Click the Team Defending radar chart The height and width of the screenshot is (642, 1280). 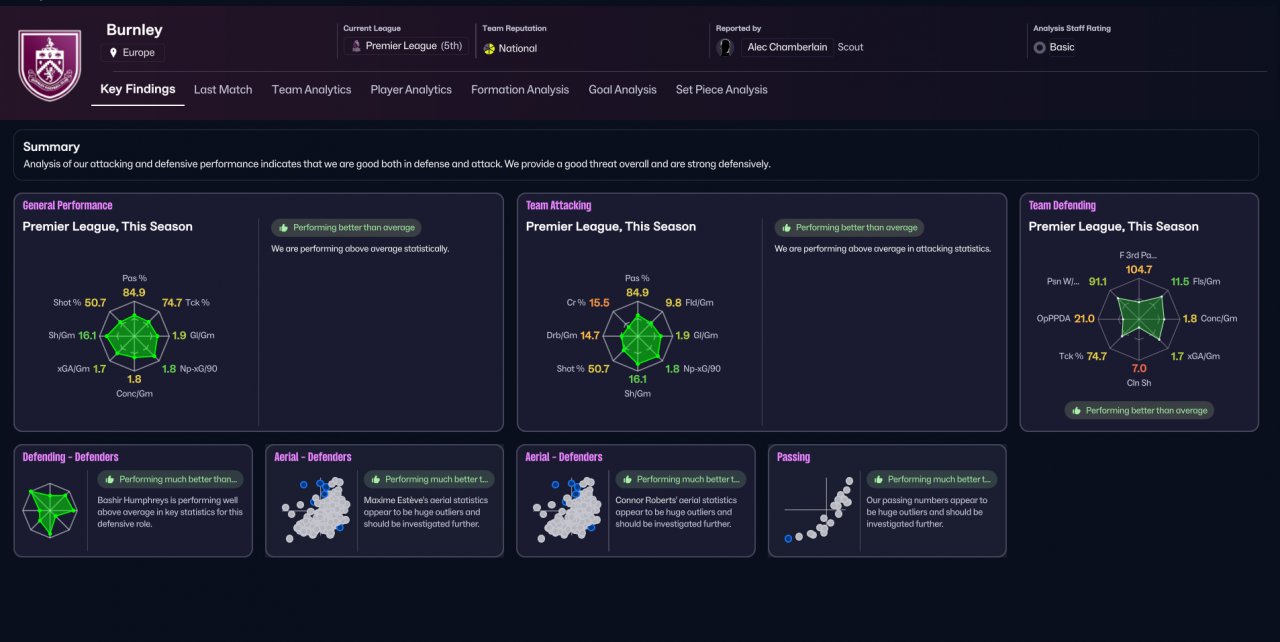point(1139,318)
